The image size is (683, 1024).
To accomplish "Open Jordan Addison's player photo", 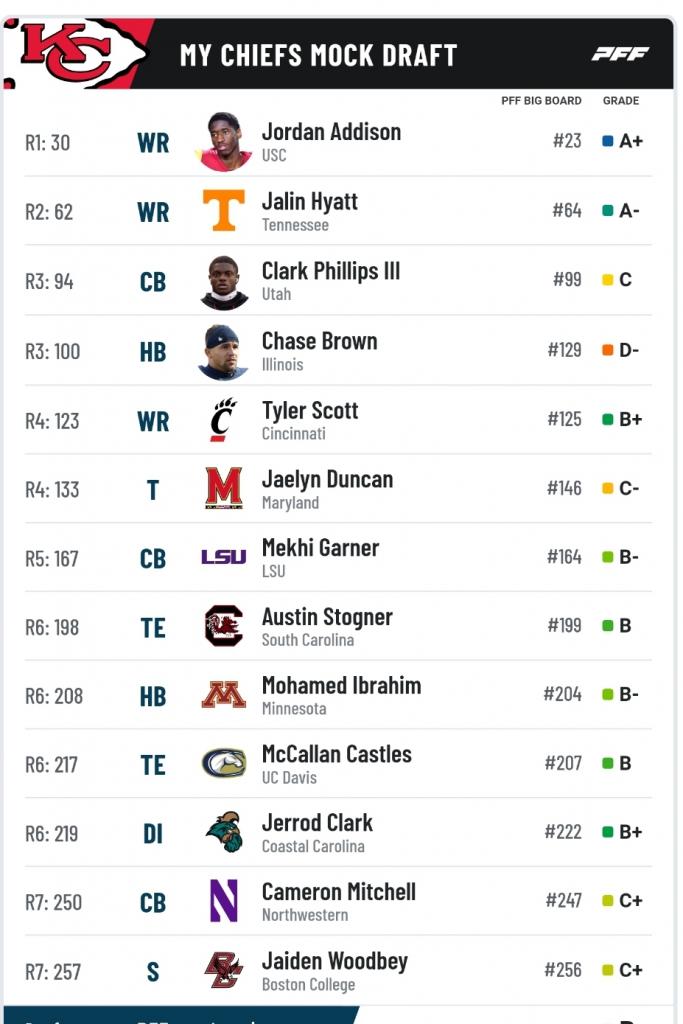I will tap(223, 142).
